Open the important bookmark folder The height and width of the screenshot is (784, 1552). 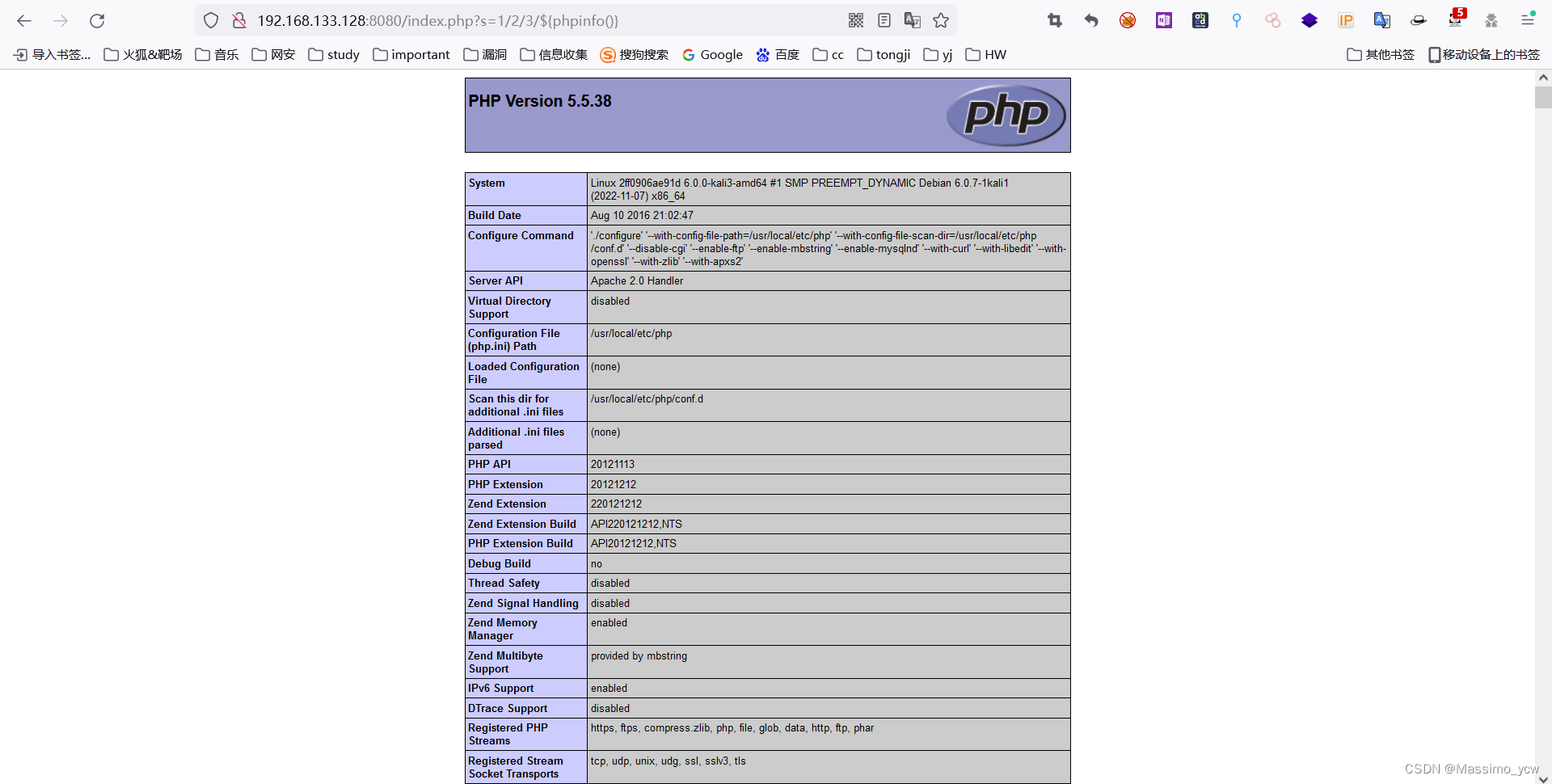click(411, 55)
